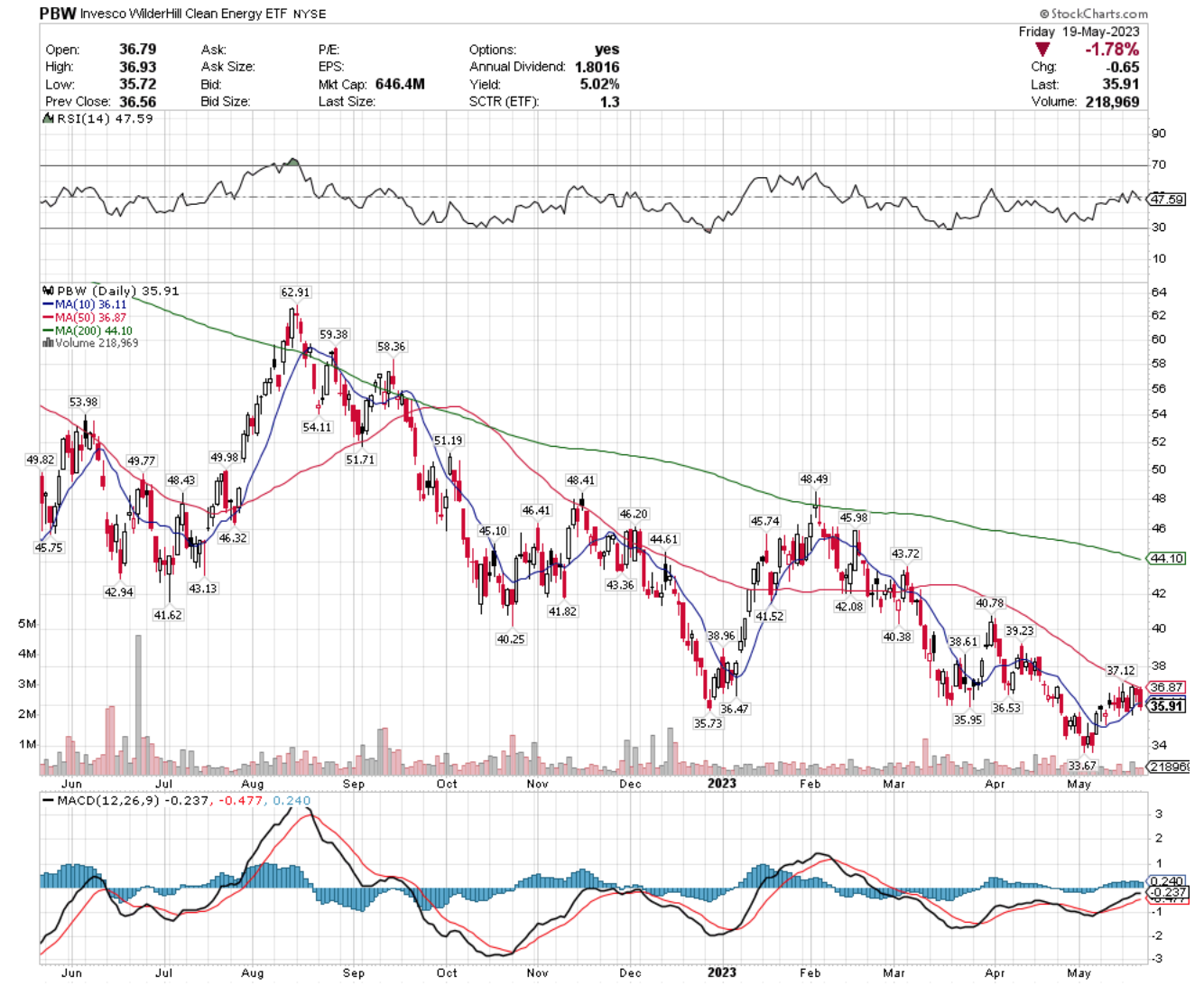Click the header Volume 218,969 value
This screenshot has width=1204, height=986.
tap(1110, 101)
